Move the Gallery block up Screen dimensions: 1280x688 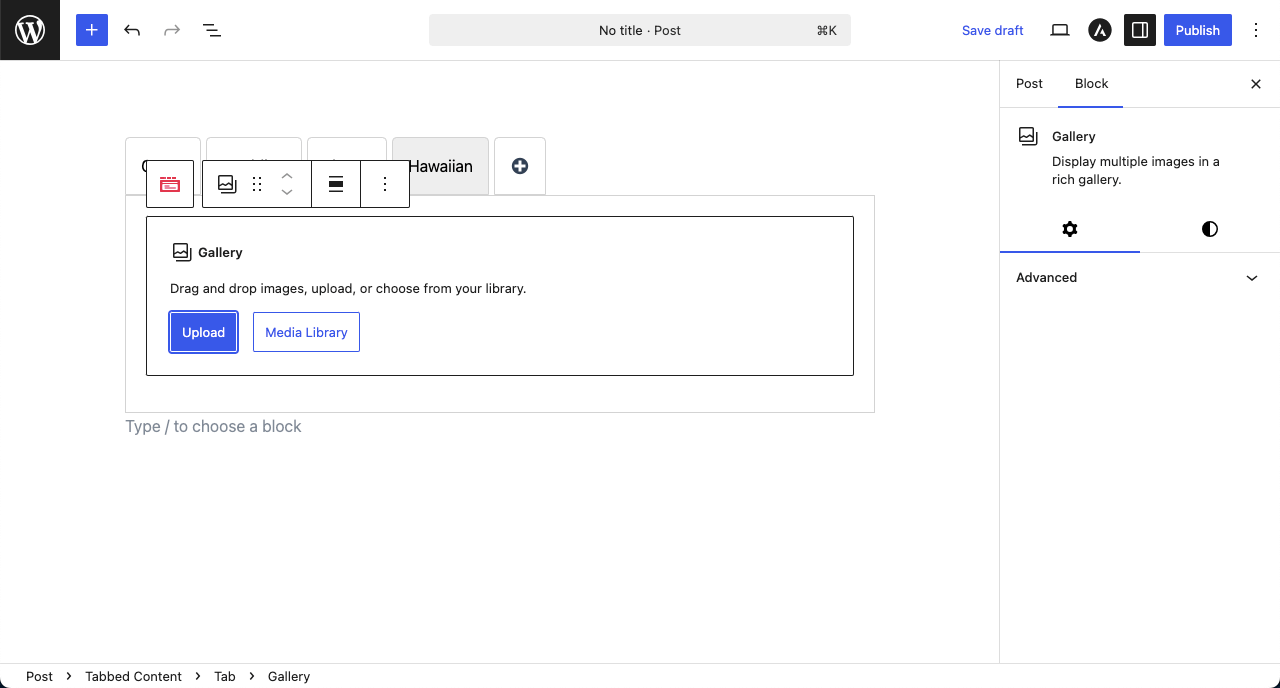click(x=287, y=174)
